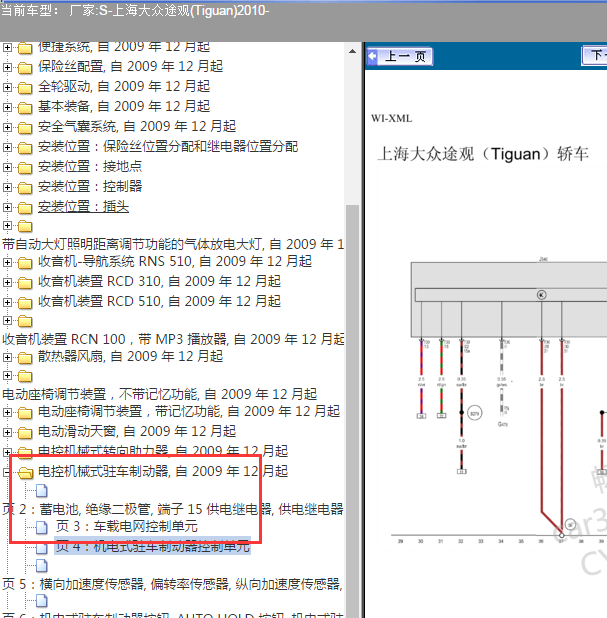
Task: Open 页 2：蓄电池, 绝缘二极管 page
Action: coord(173,509)
